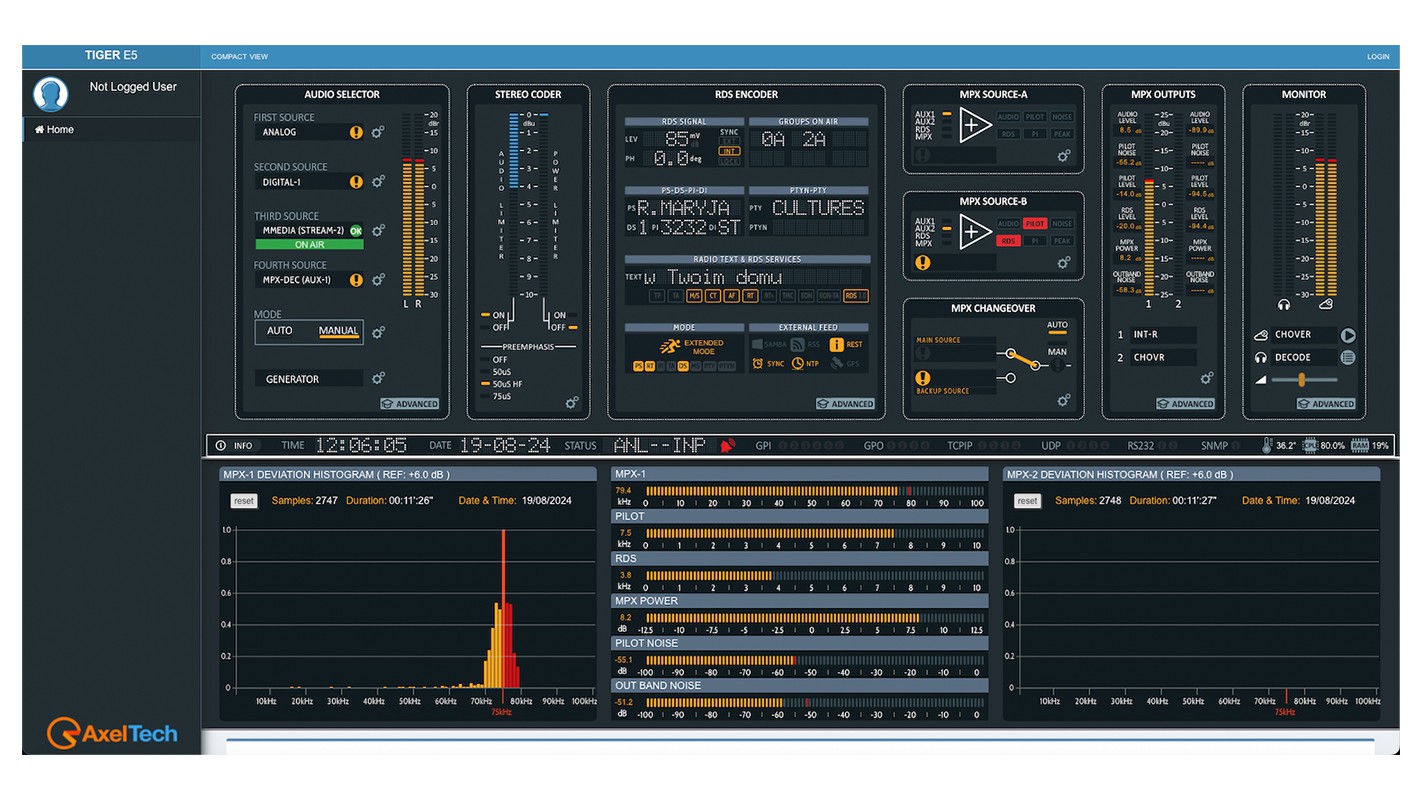Click the Stereo Coder settings gear

pos(571,403)
